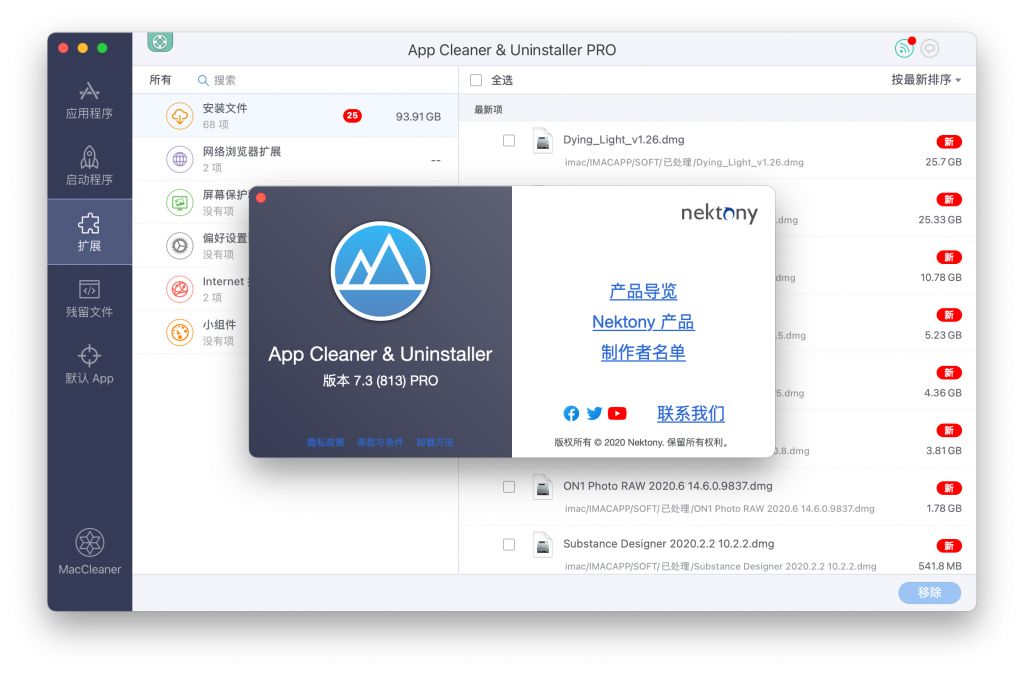Click the 25.7 GB size value

pos(943,162)
